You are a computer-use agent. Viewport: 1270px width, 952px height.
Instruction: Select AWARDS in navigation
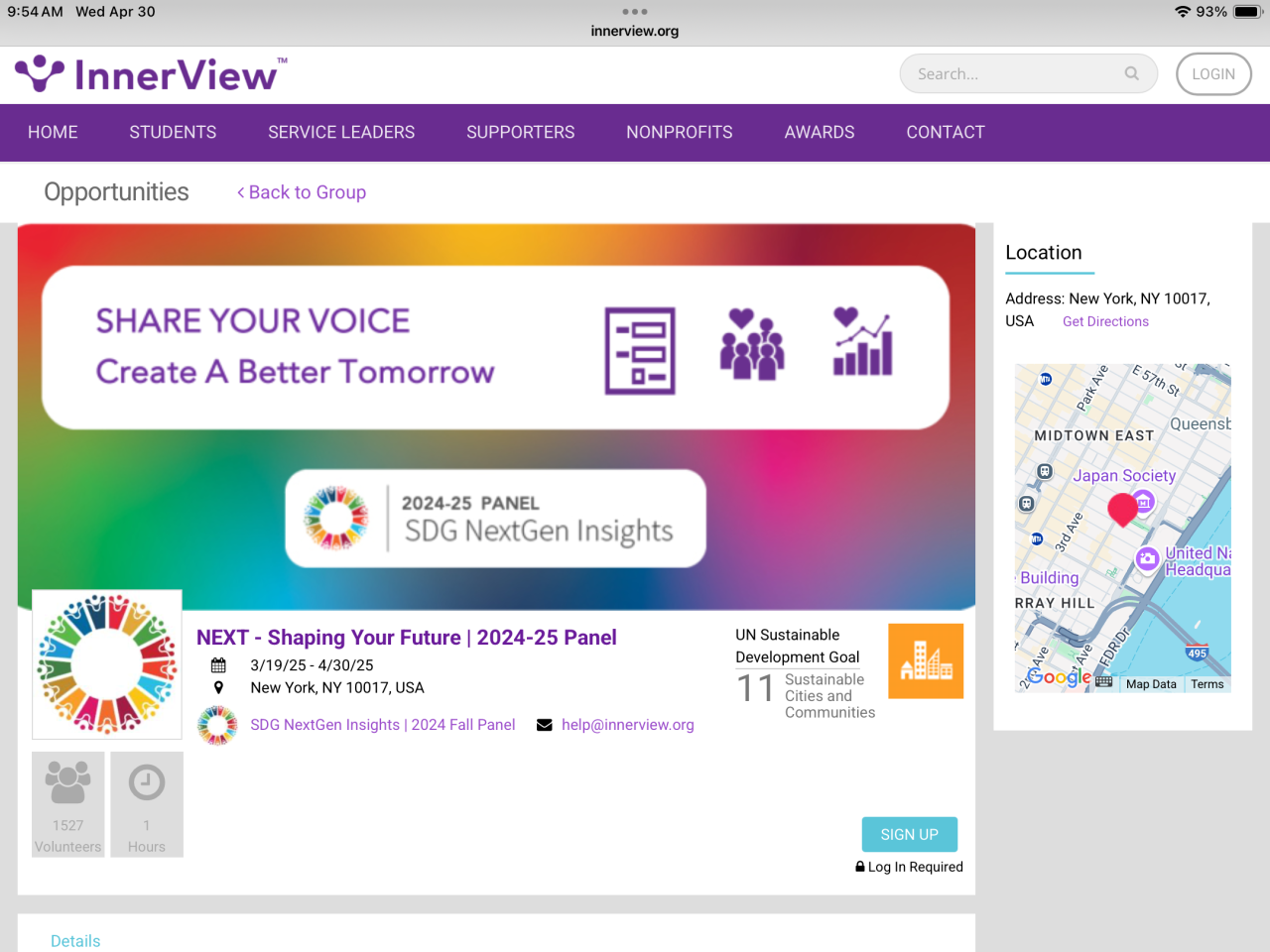820,132
